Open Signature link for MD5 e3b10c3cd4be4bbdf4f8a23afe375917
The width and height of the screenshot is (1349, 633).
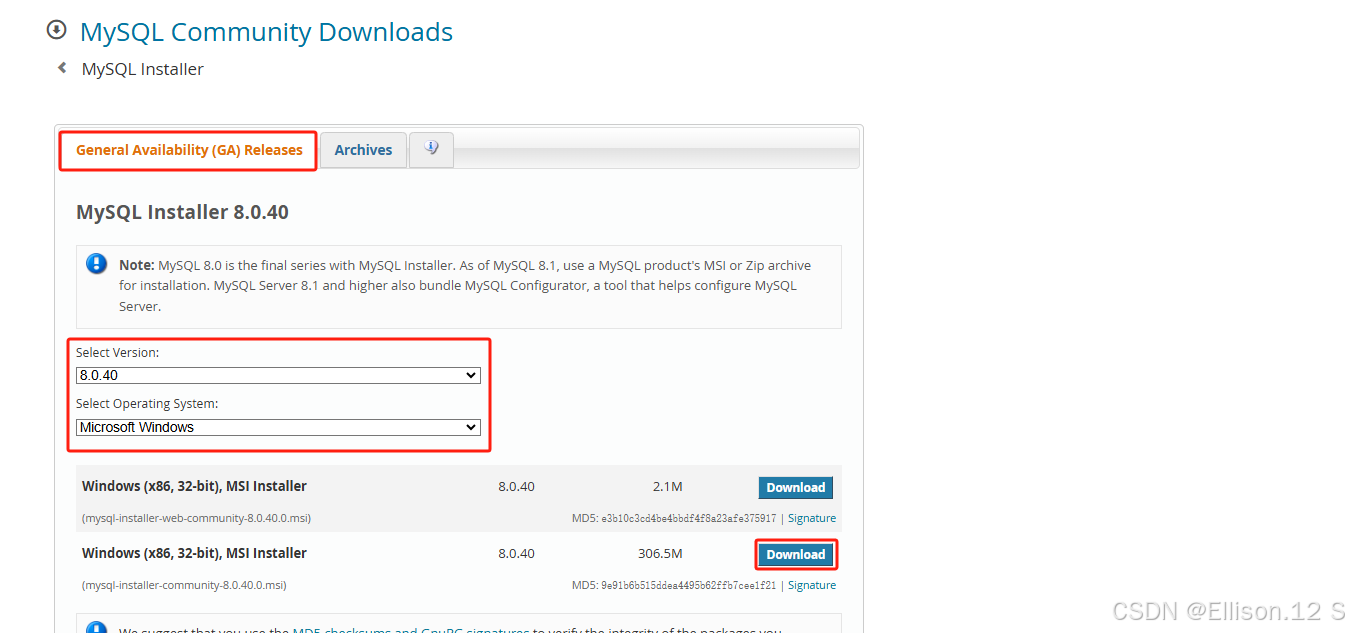[x=812, y=518]
